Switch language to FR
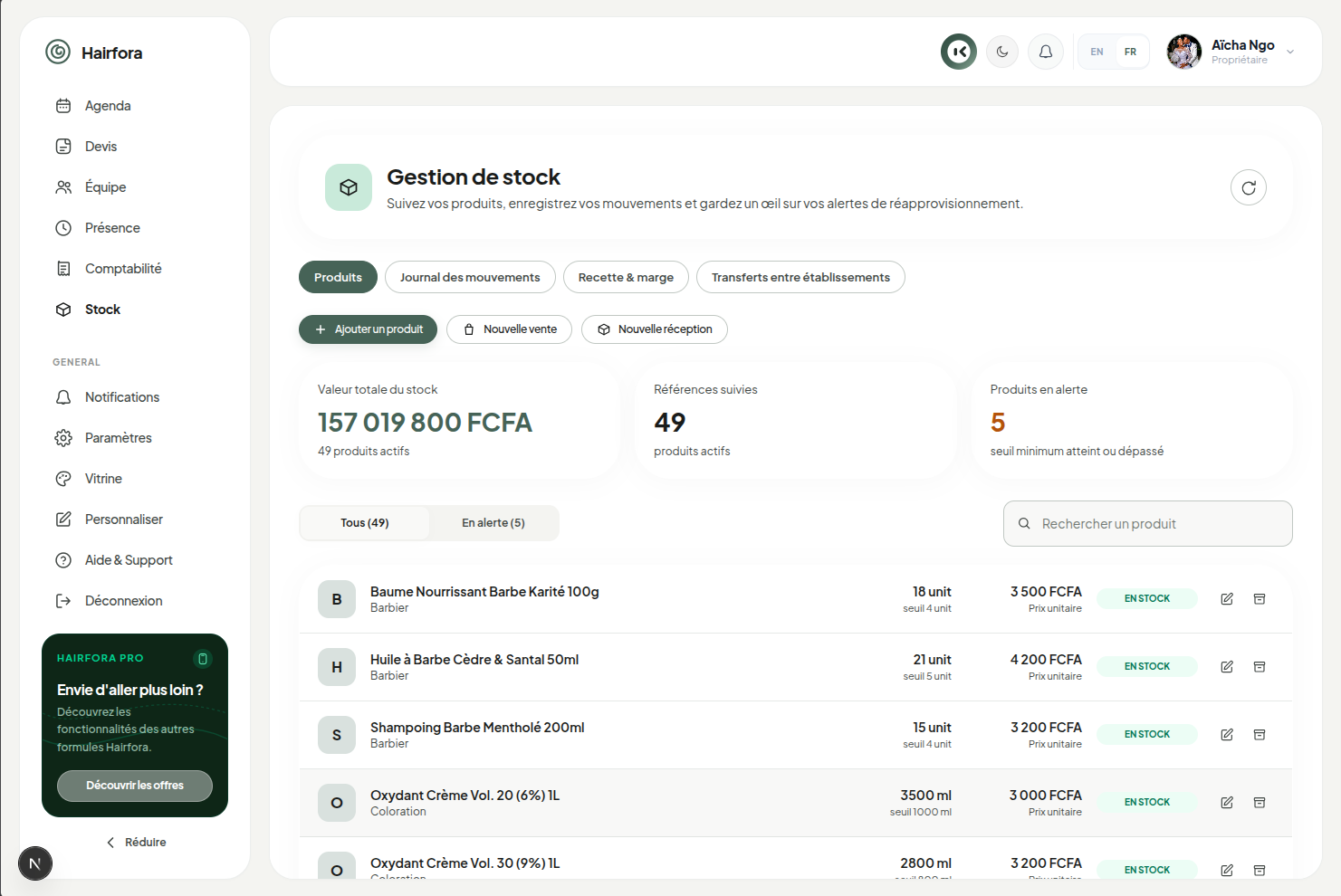1341x896 pixels. [x=1130, y=52]
